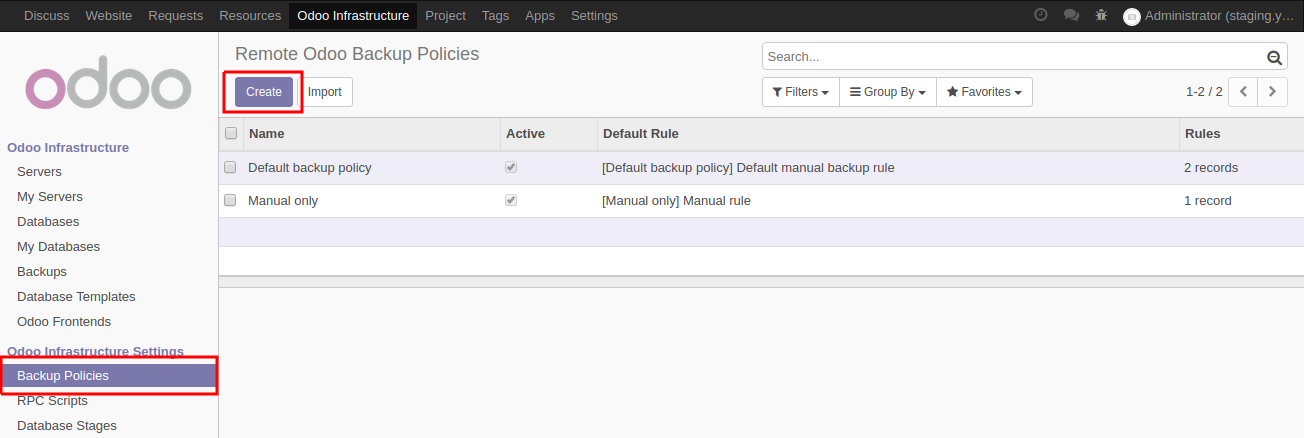
Task: Open the Requests menu
Action: pos(175,15)
